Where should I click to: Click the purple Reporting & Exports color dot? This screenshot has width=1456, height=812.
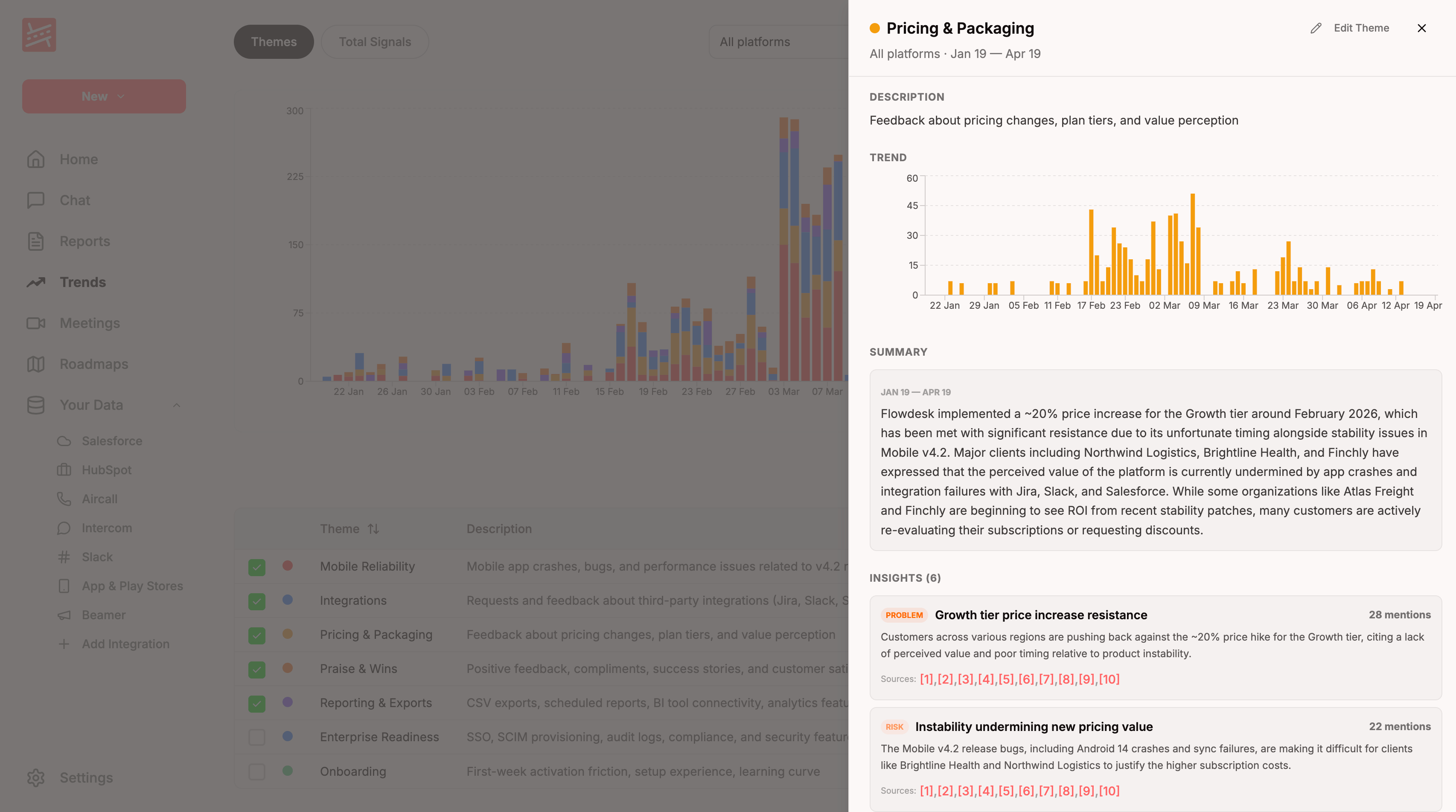pos(288,702)
